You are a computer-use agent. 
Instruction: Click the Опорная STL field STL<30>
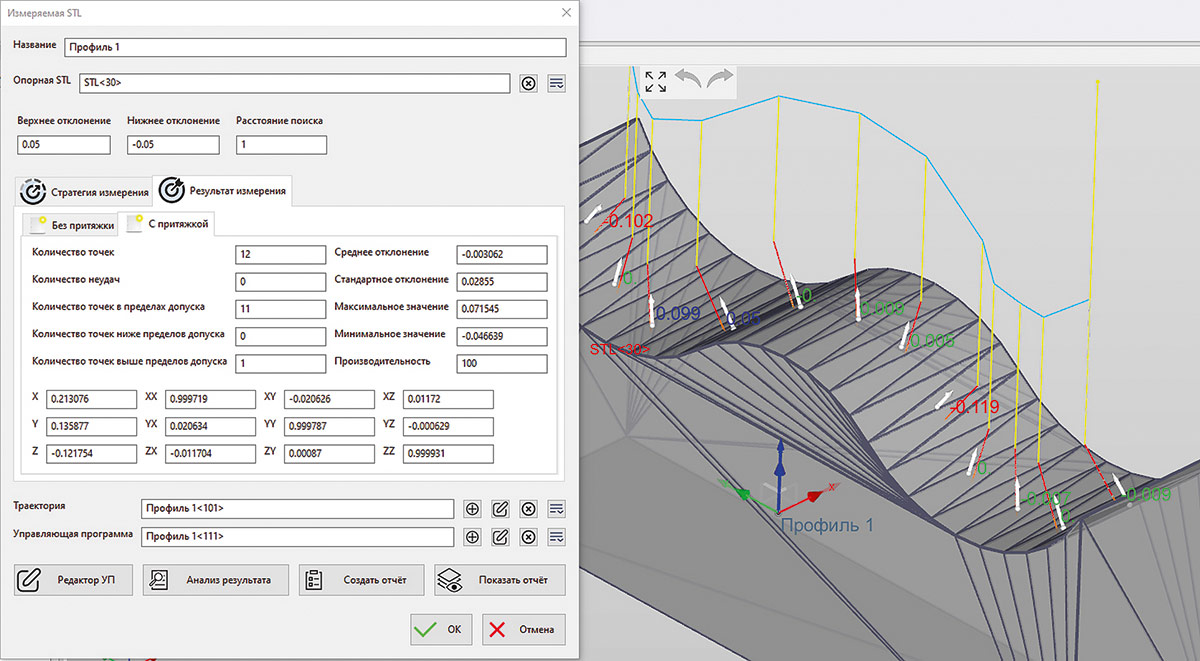click(295, 83)
